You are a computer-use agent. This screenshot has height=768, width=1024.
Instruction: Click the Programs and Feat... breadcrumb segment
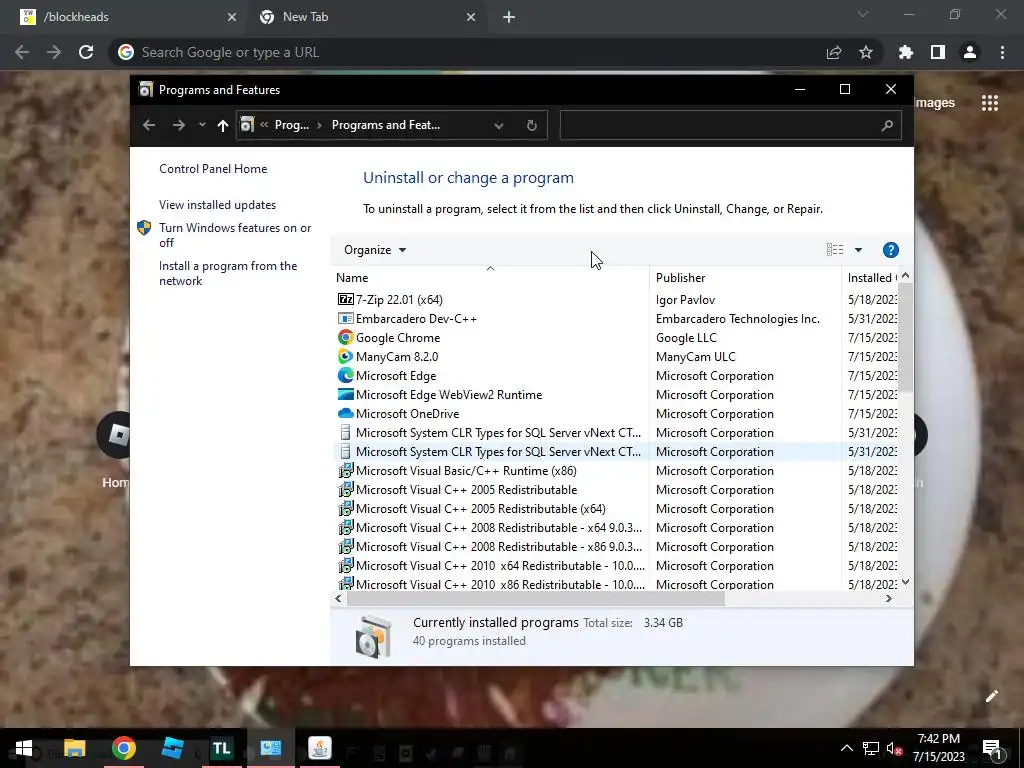coord(386,125)
